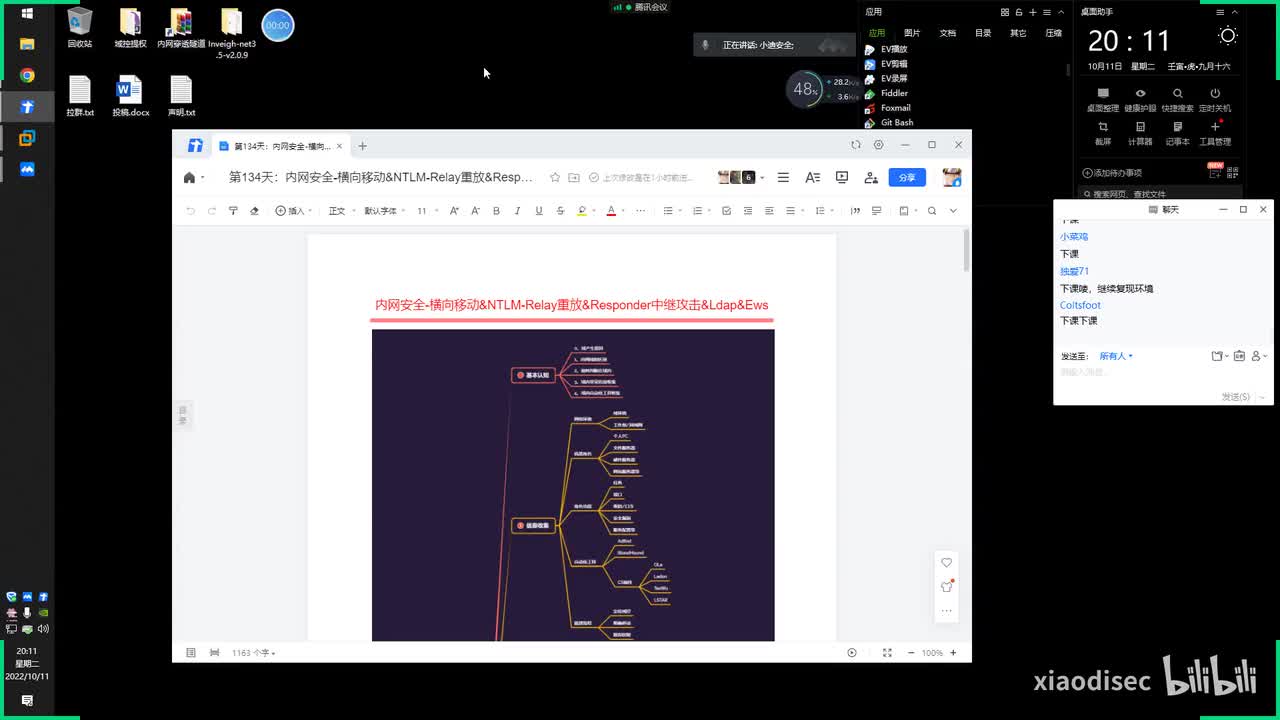Click Chrome icon in the taskbar
The height and width of the screenshot is (720, 1280).
[x=27, y=75]
